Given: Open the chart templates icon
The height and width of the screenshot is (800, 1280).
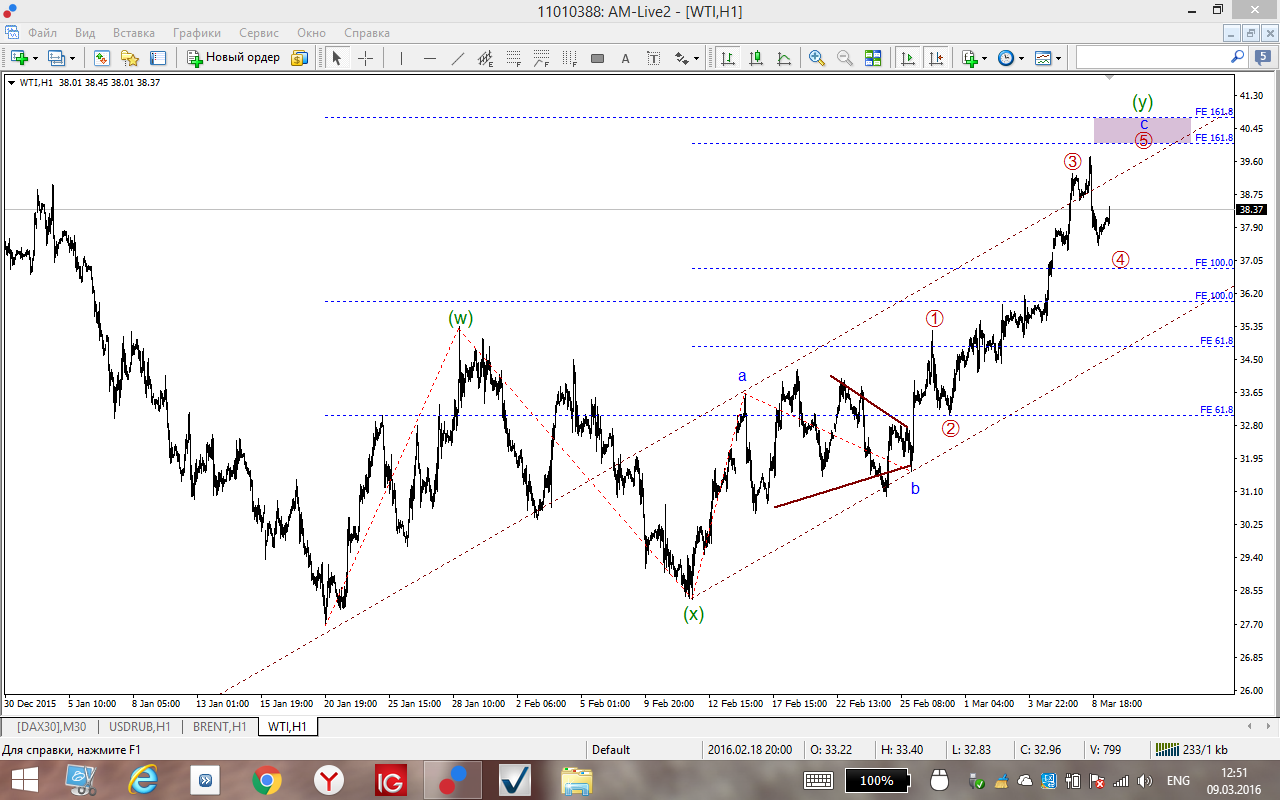Looking at the screenshot, I should coord(1043,58).
